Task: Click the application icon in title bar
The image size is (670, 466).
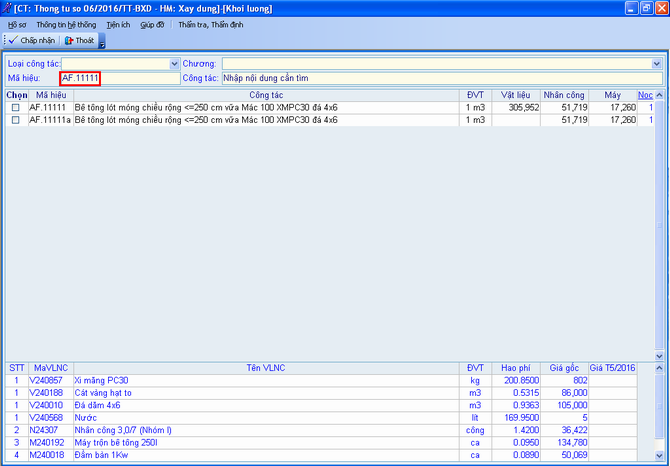Action: click(x=8, y=7)
